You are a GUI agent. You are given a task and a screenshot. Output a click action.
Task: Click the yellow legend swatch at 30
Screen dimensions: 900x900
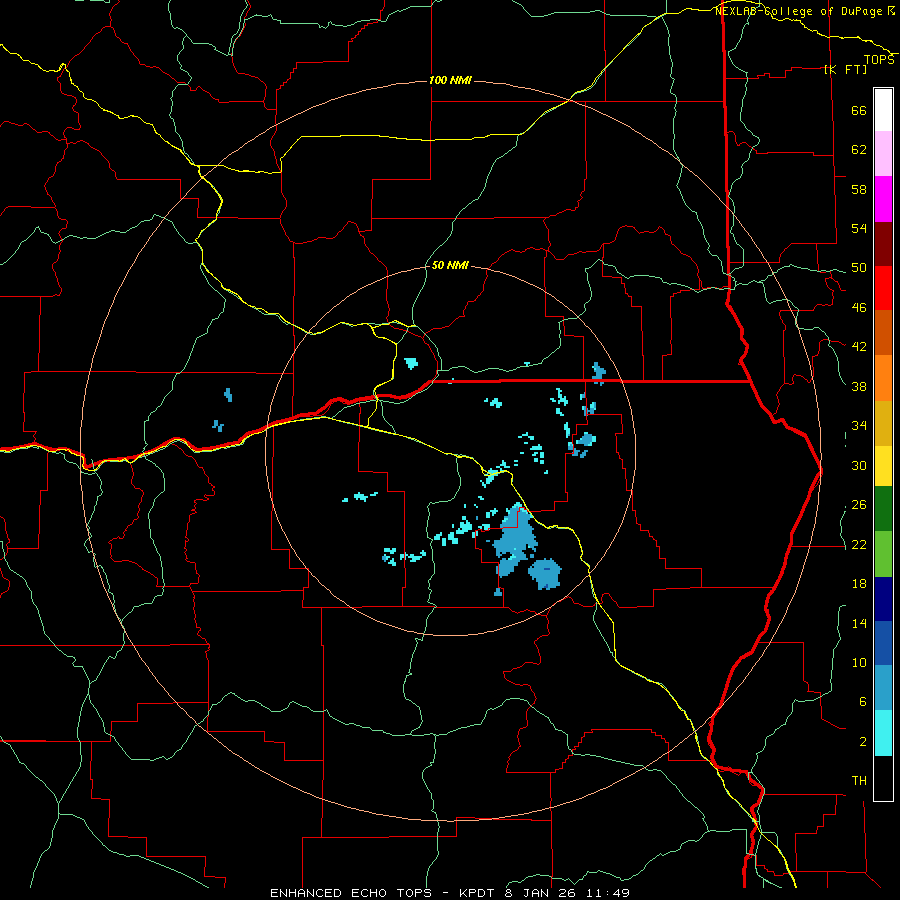pos(883,466)
